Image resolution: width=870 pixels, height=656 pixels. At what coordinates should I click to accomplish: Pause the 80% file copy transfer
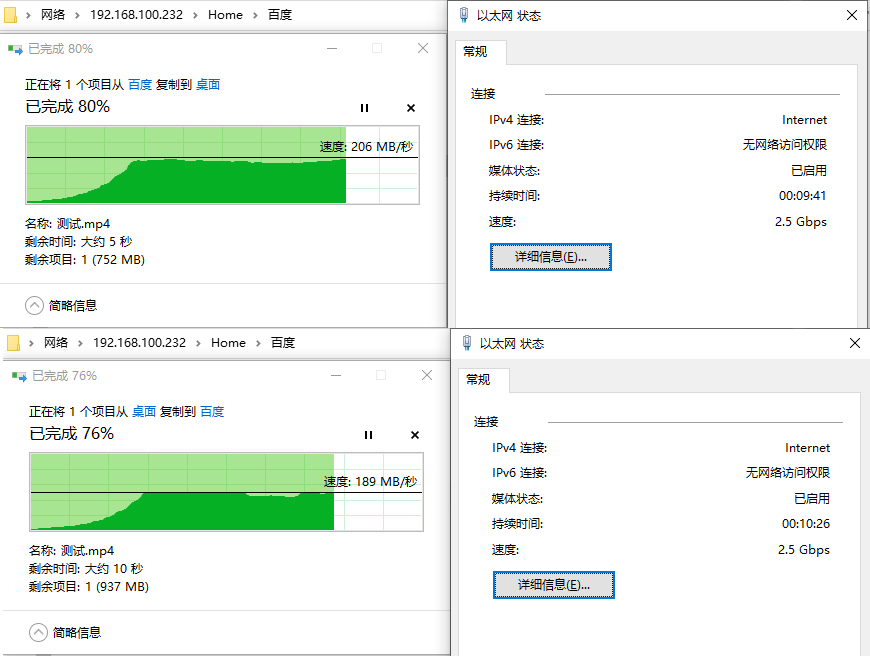[x=364, y=108]
